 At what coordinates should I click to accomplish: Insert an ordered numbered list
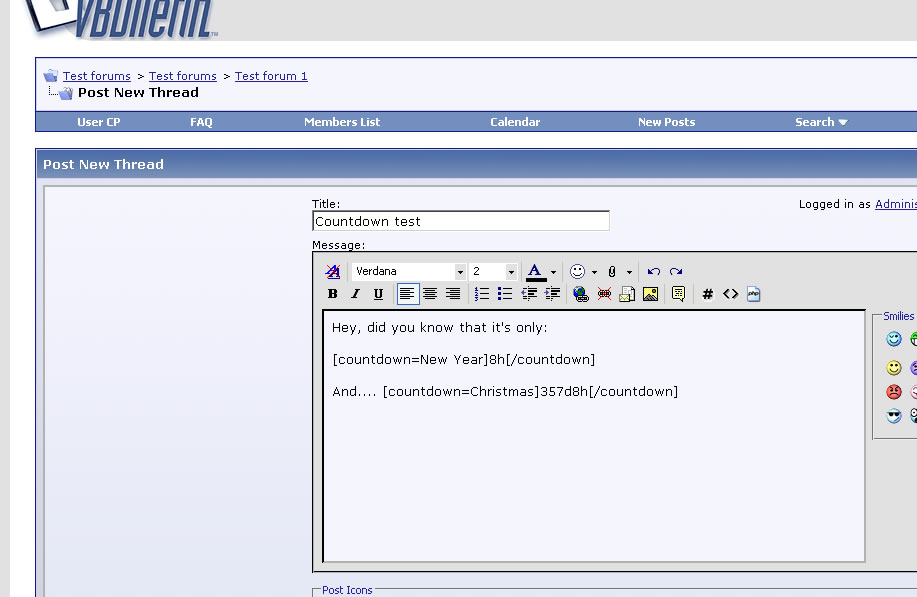[482, 294]
